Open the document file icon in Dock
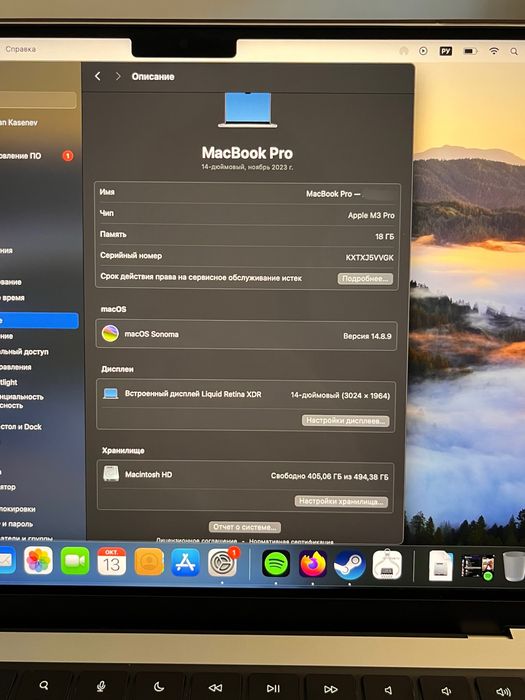The image size is (525, 700). (441, 566)
